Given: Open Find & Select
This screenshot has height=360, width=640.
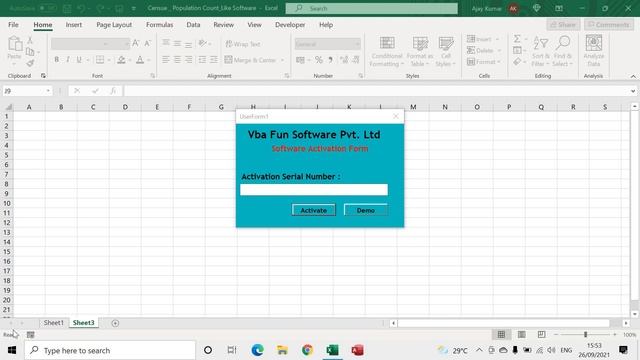Looking at the screenshot, I should pos(563,51).
